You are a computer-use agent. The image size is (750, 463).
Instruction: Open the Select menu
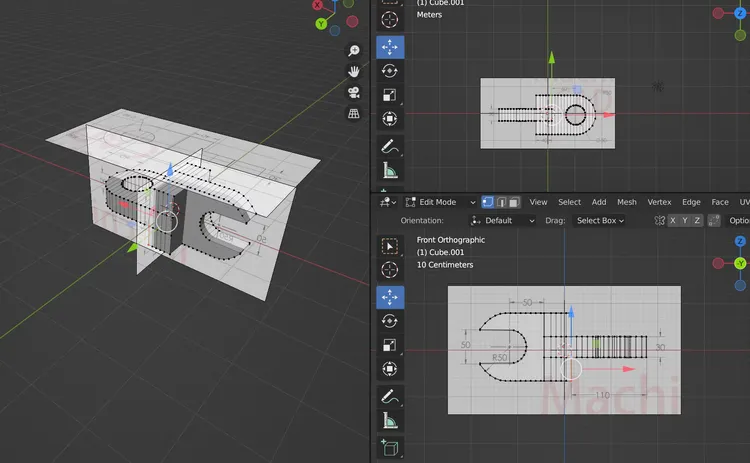point(569,202)
